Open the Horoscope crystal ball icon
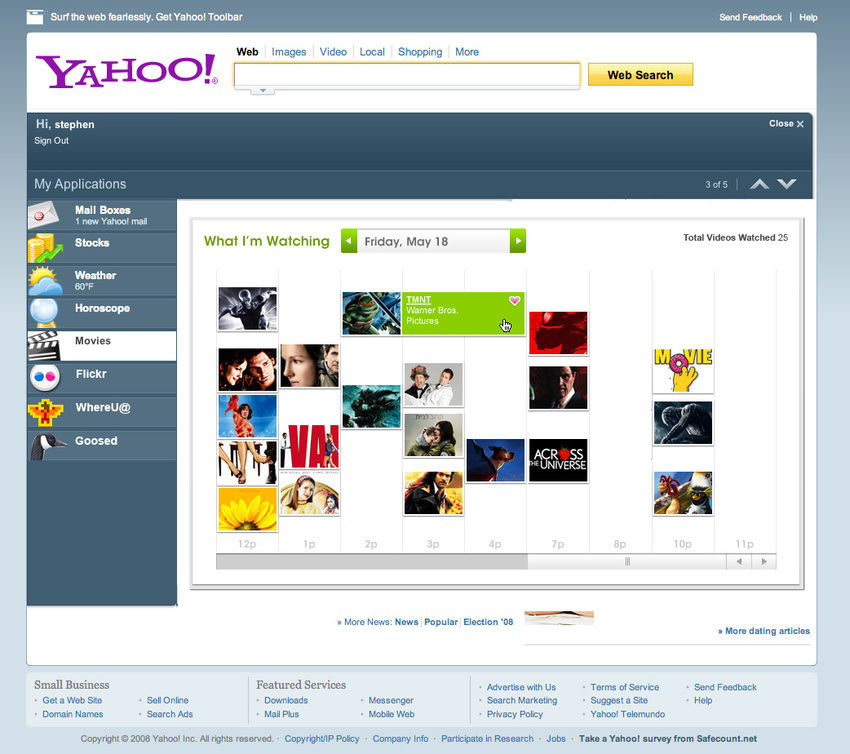850x754 pixels. [44, 313]
